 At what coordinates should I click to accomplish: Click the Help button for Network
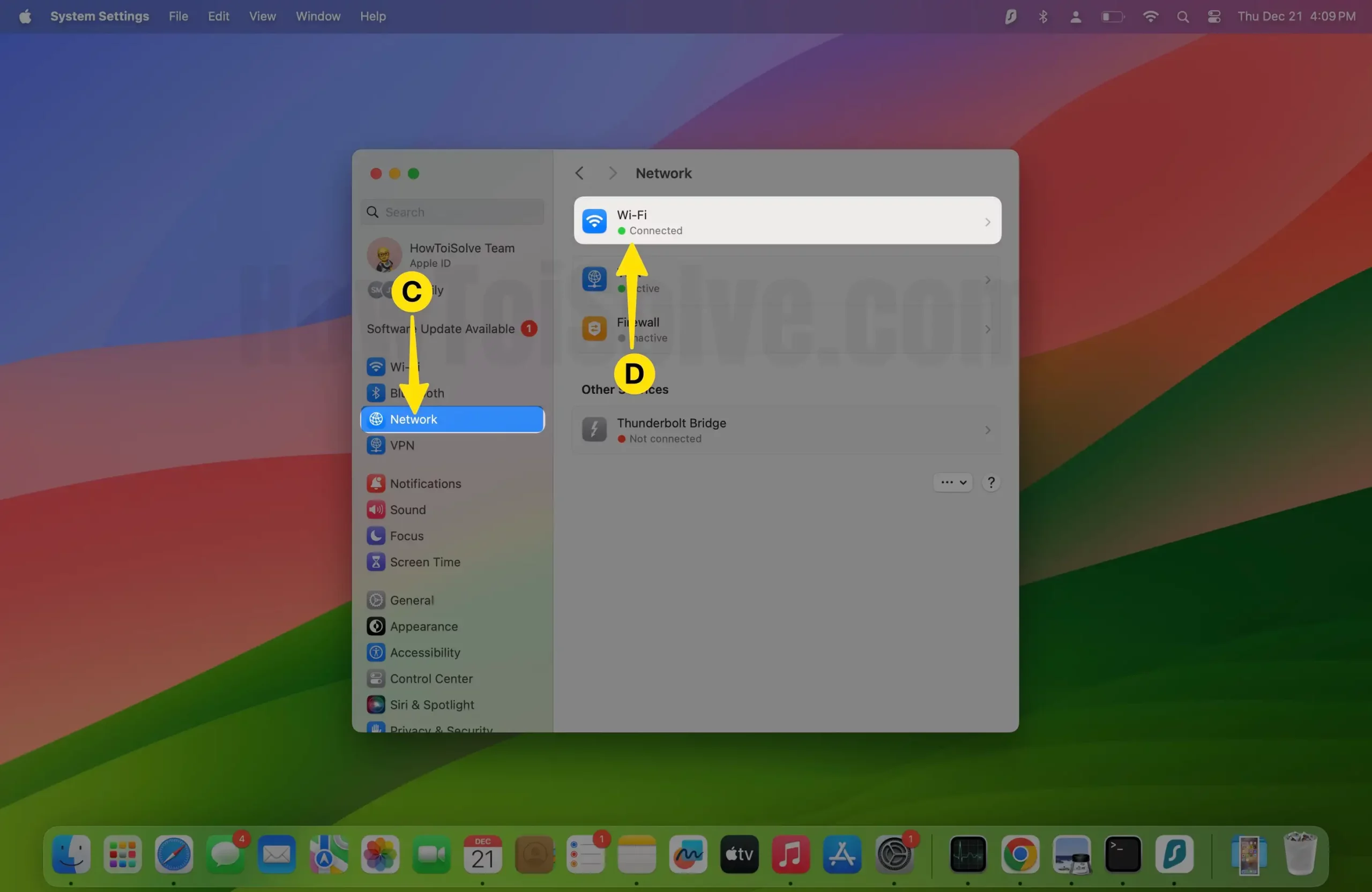[990, 482]
